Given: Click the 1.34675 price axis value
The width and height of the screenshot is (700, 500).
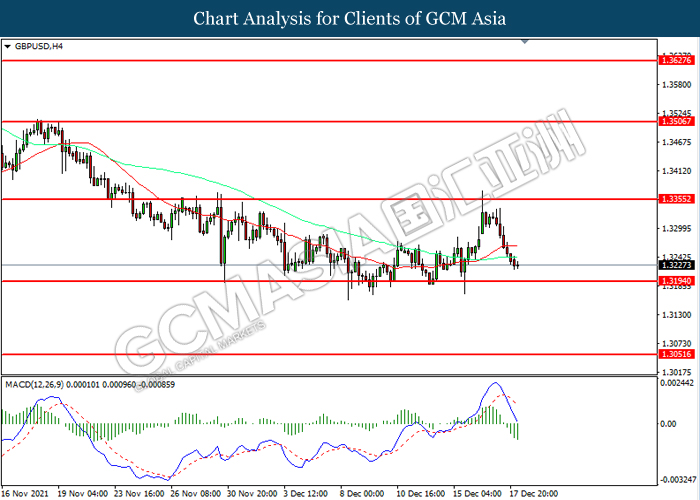Looking at the screenshot, I should pyautogui.click(x=676, y=142).
